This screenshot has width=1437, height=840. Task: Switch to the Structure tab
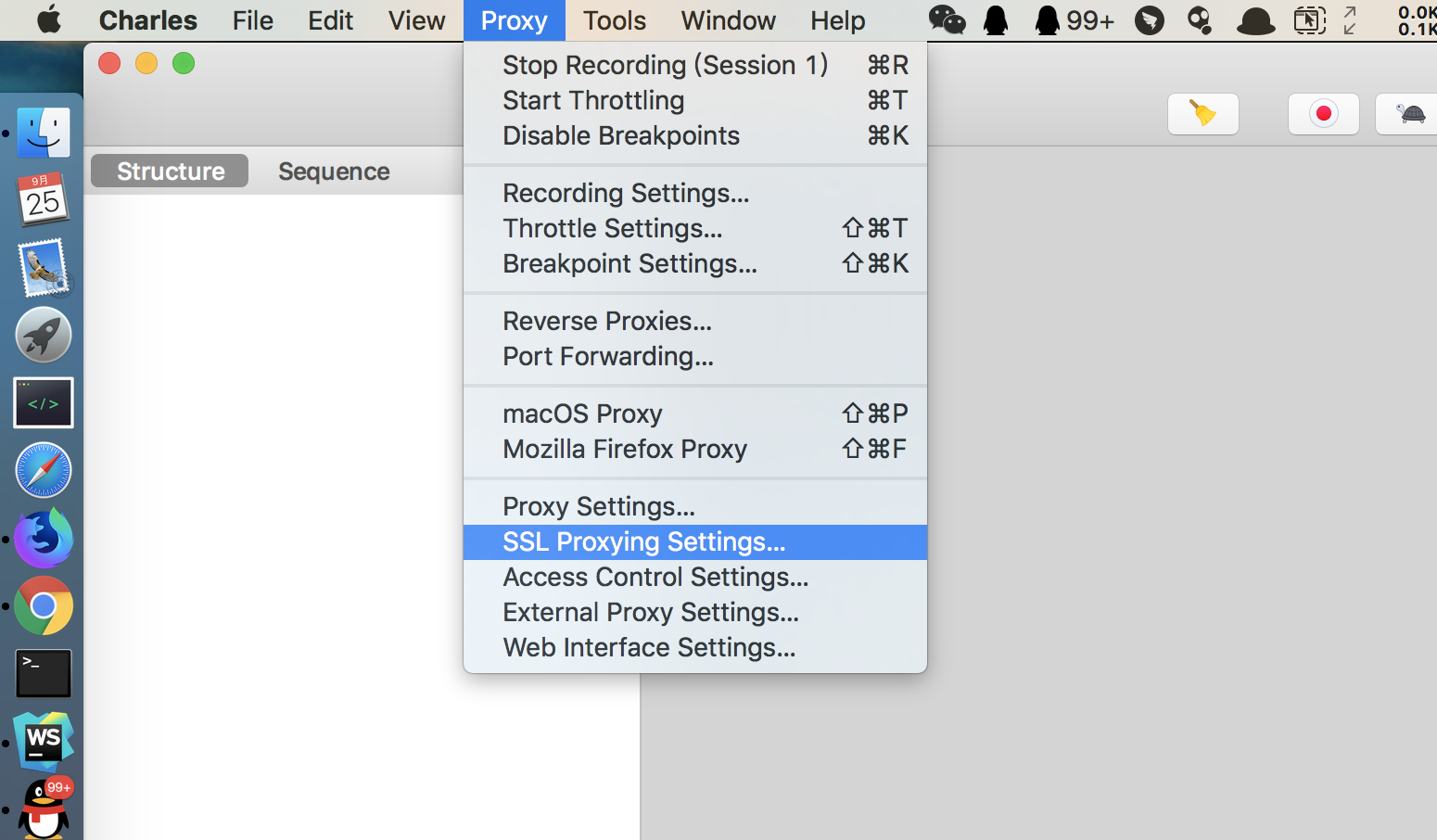coord(170,172)
